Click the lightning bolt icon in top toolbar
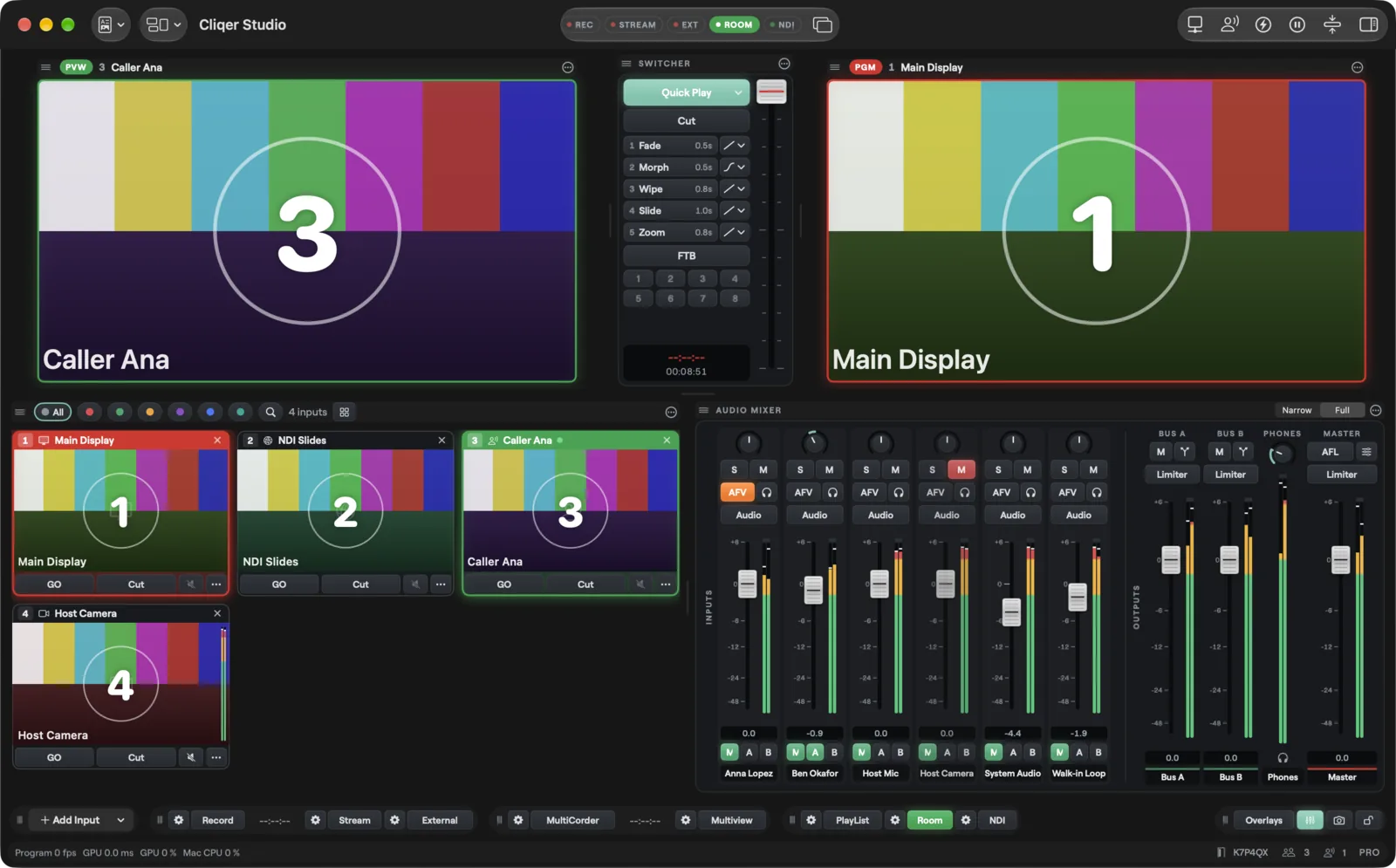The width and height of the screenshot is (1396, 868). [1263, 24]
